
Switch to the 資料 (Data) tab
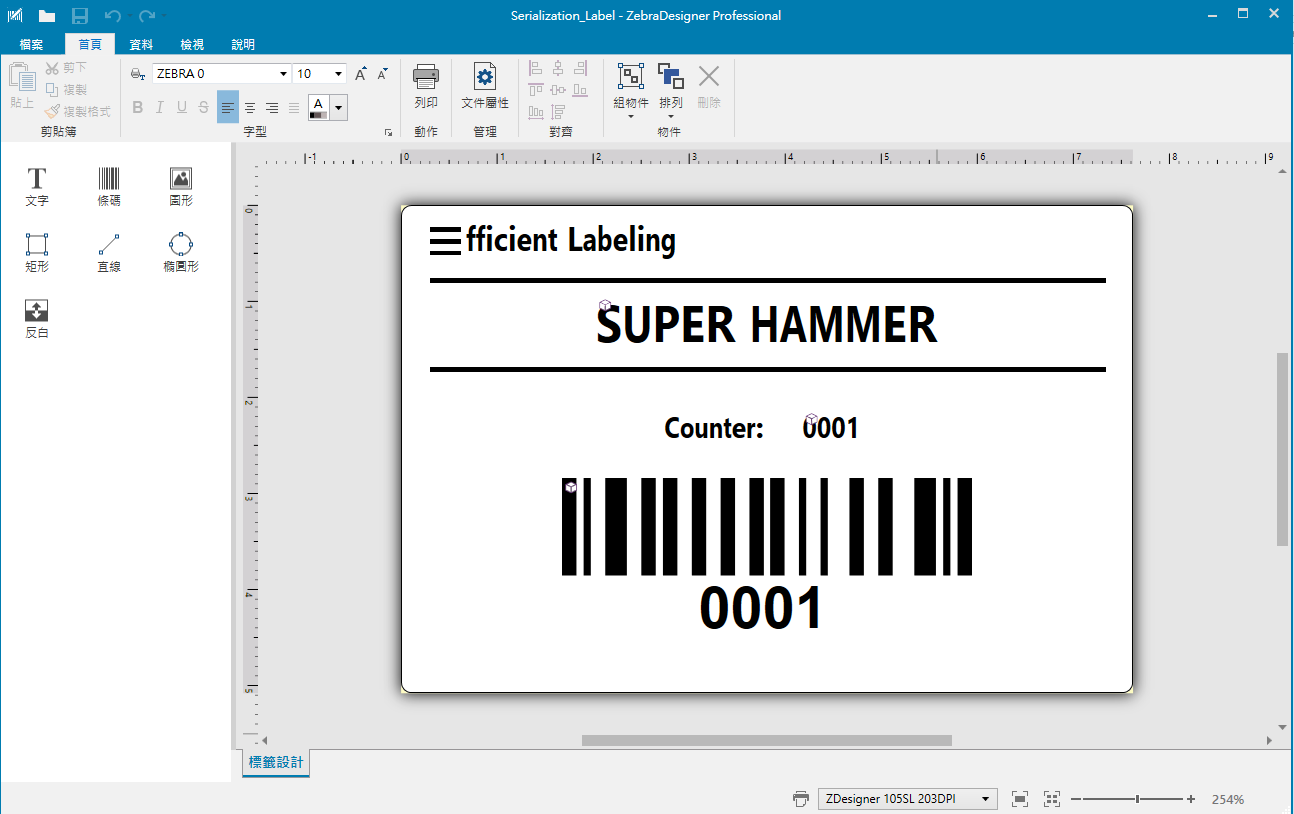tap(141, 45)
